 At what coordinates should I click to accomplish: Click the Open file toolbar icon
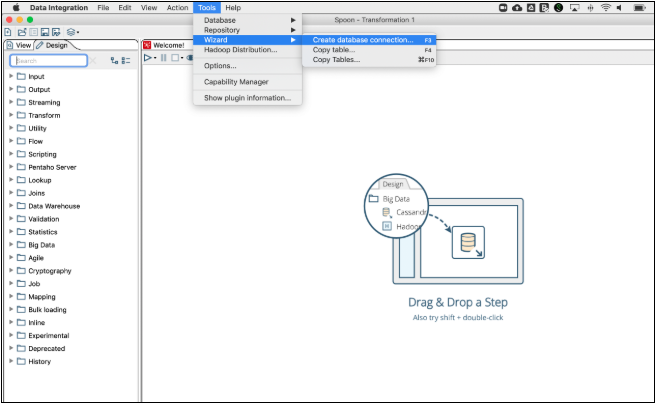pyautogui.click(x=20, y=32)
